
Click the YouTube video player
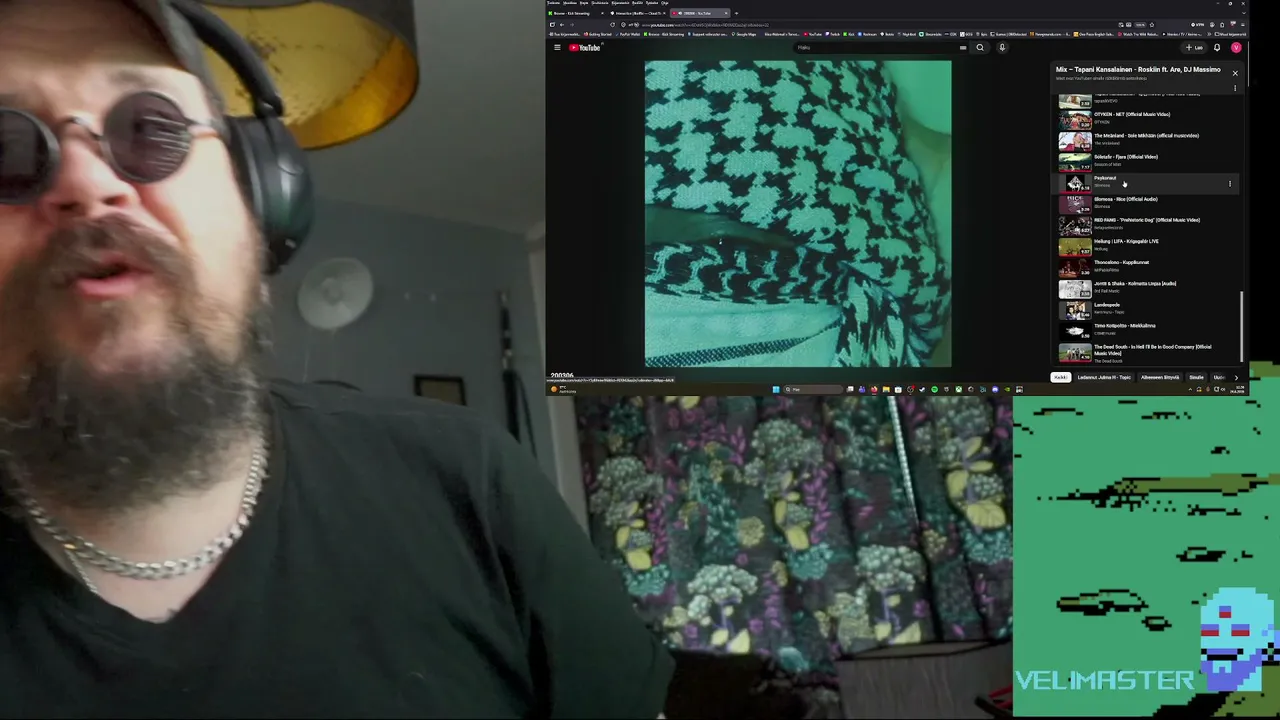click(798, 214)
